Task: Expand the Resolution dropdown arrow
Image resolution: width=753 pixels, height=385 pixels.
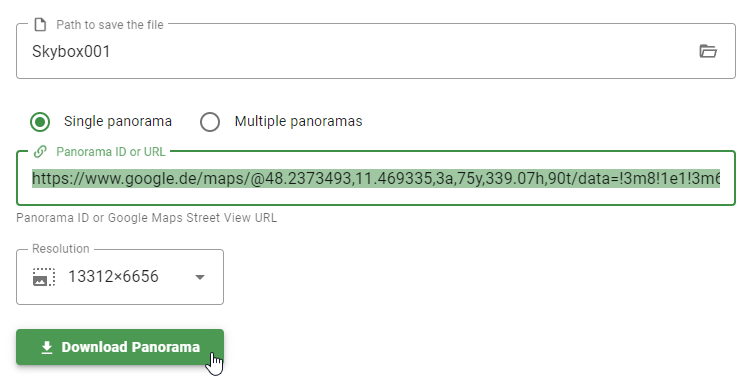Action: tap(200, 277)
